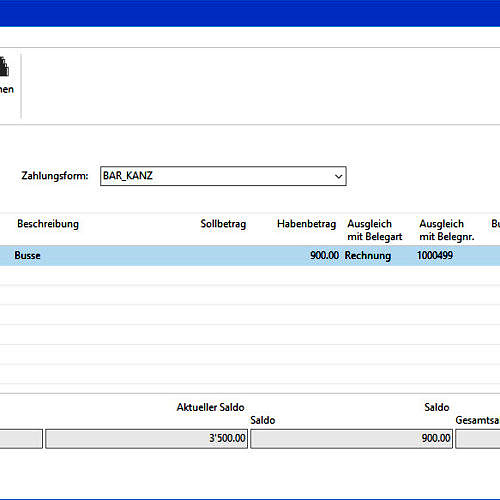This screenshot has width=500, height=500.
Task: Select the Busse description cell
Action: [x=27, y=256]
